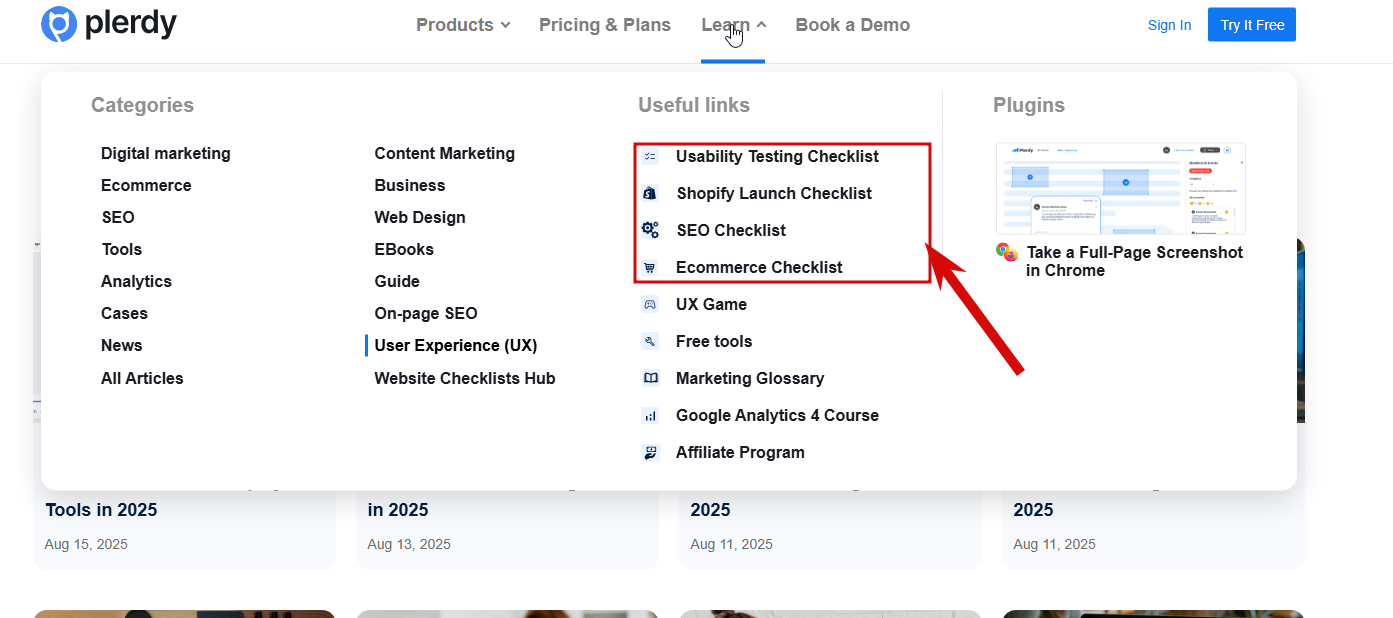
Task: Select User Experience (UX) category
Action: [x=456, y=345]
